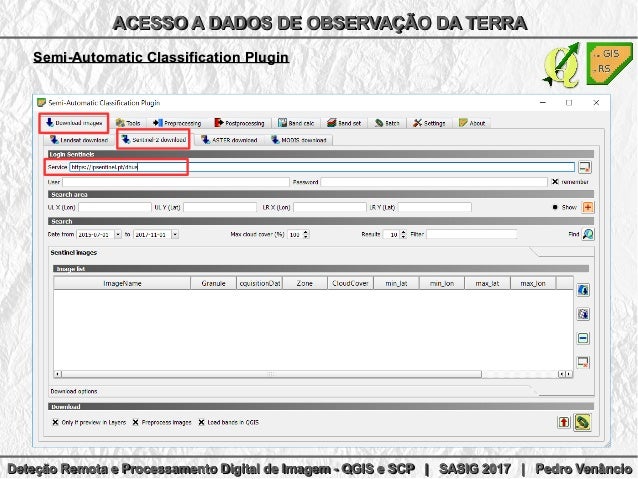
Task: Reset the Service URL with the icon
Action: click(x=585, y=167)
